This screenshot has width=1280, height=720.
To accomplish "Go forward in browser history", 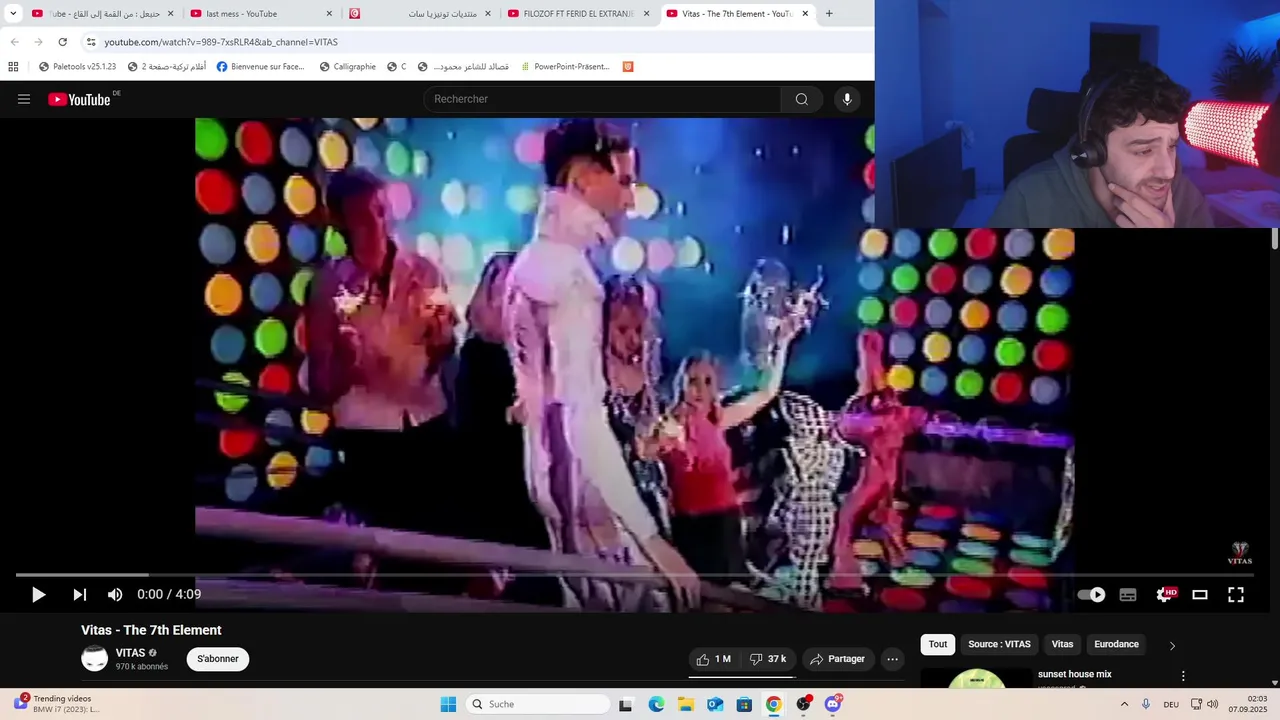I will (x=38, y=42).
